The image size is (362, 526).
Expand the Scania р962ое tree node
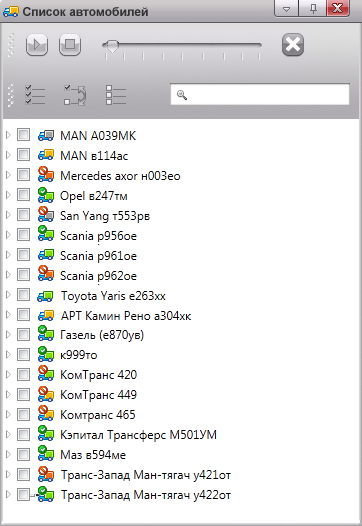click(8, 275)
